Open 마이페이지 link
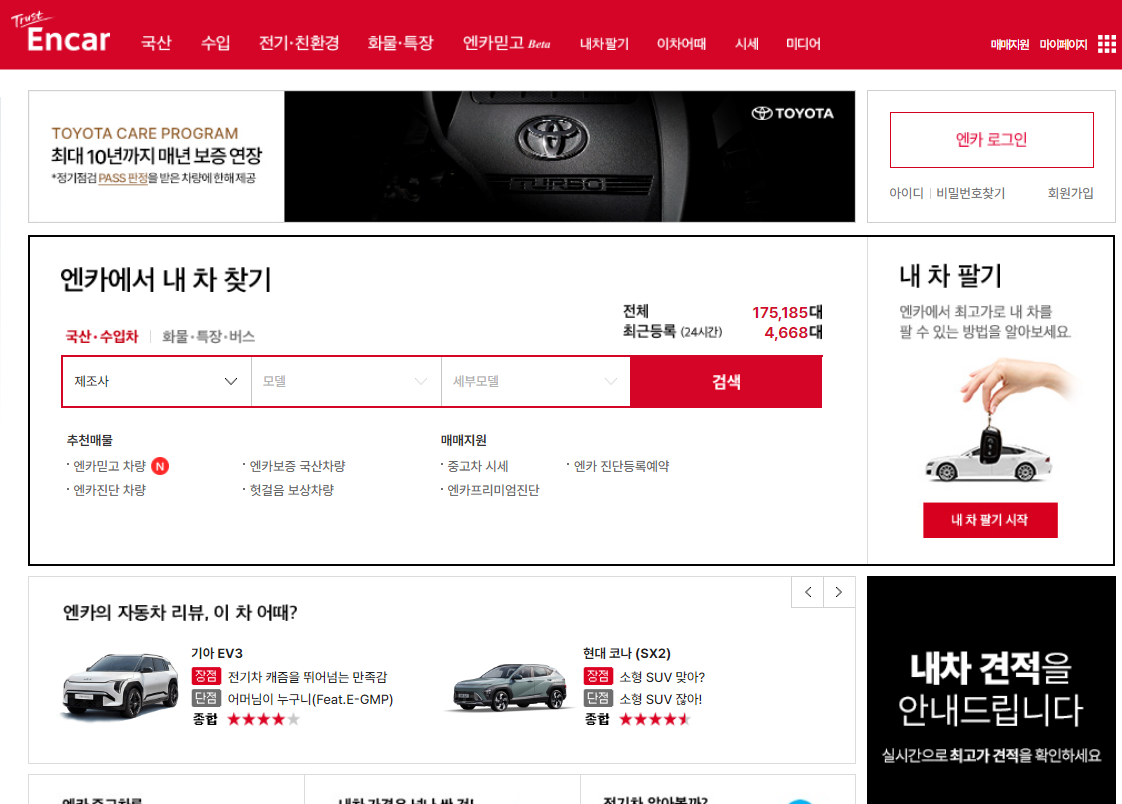The image size is (1122, 804). pos(1063,44)
